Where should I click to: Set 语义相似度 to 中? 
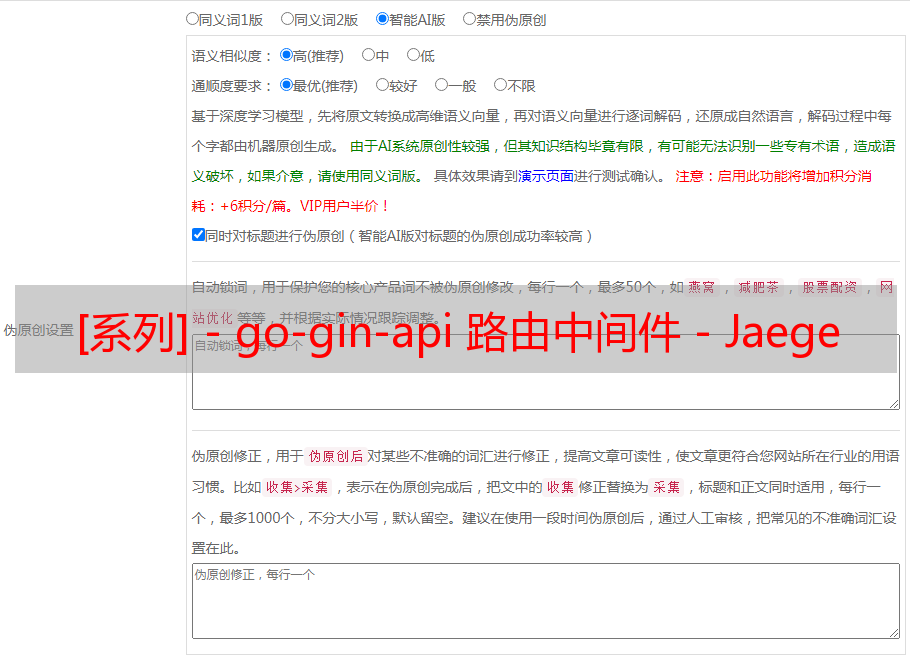point(368,55)
